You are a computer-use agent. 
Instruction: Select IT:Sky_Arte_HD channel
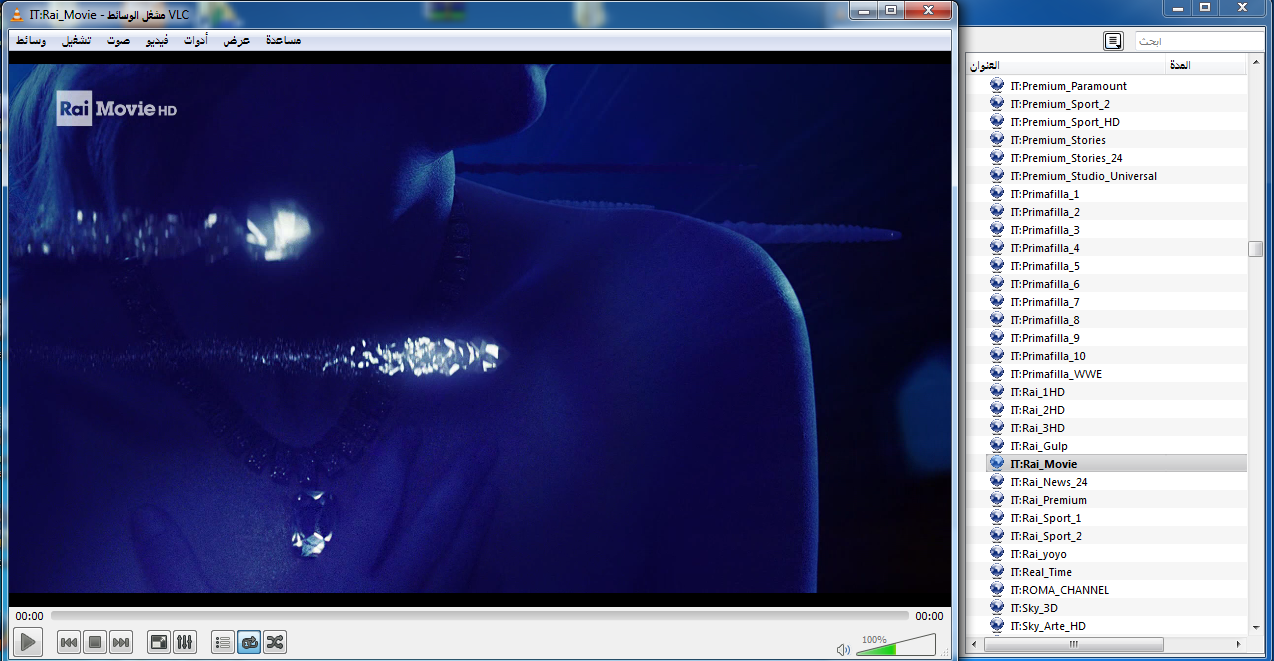tap(1048, 626)
